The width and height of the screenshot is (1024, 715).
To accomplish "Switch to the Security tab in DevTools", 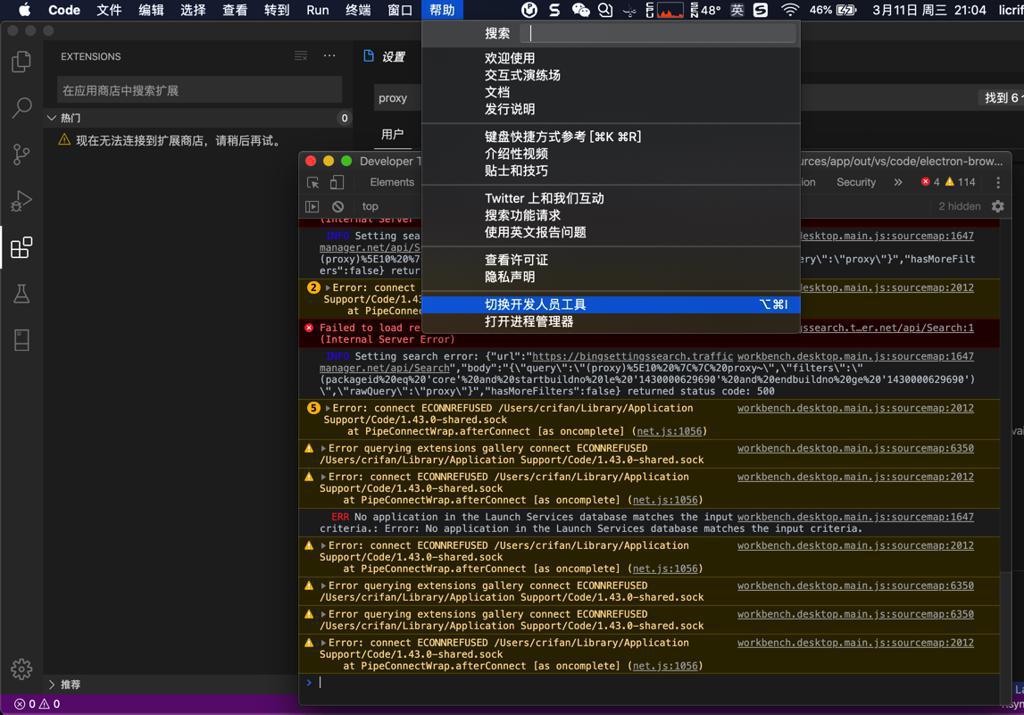I will coord(856,182).
